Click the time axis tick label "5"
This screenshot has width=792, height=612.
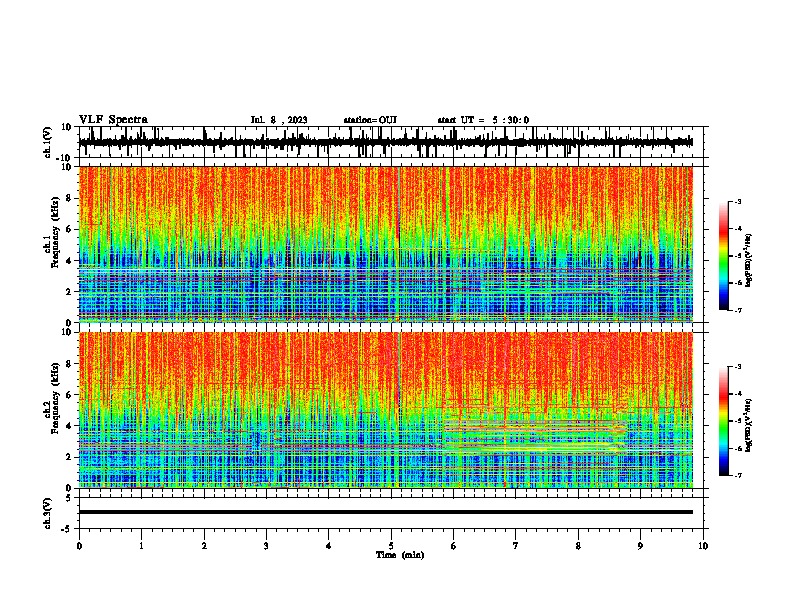tap(391, 546)
